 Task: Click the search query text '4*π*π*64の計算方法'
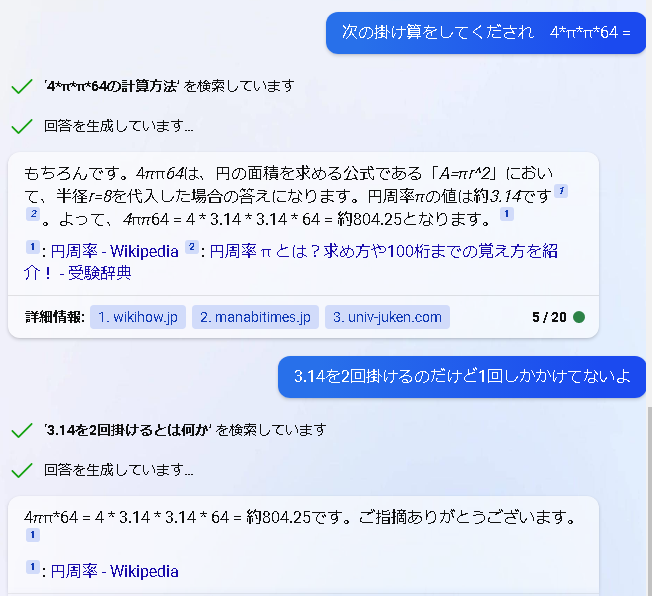pyautogui.click(x=111, y=86)
